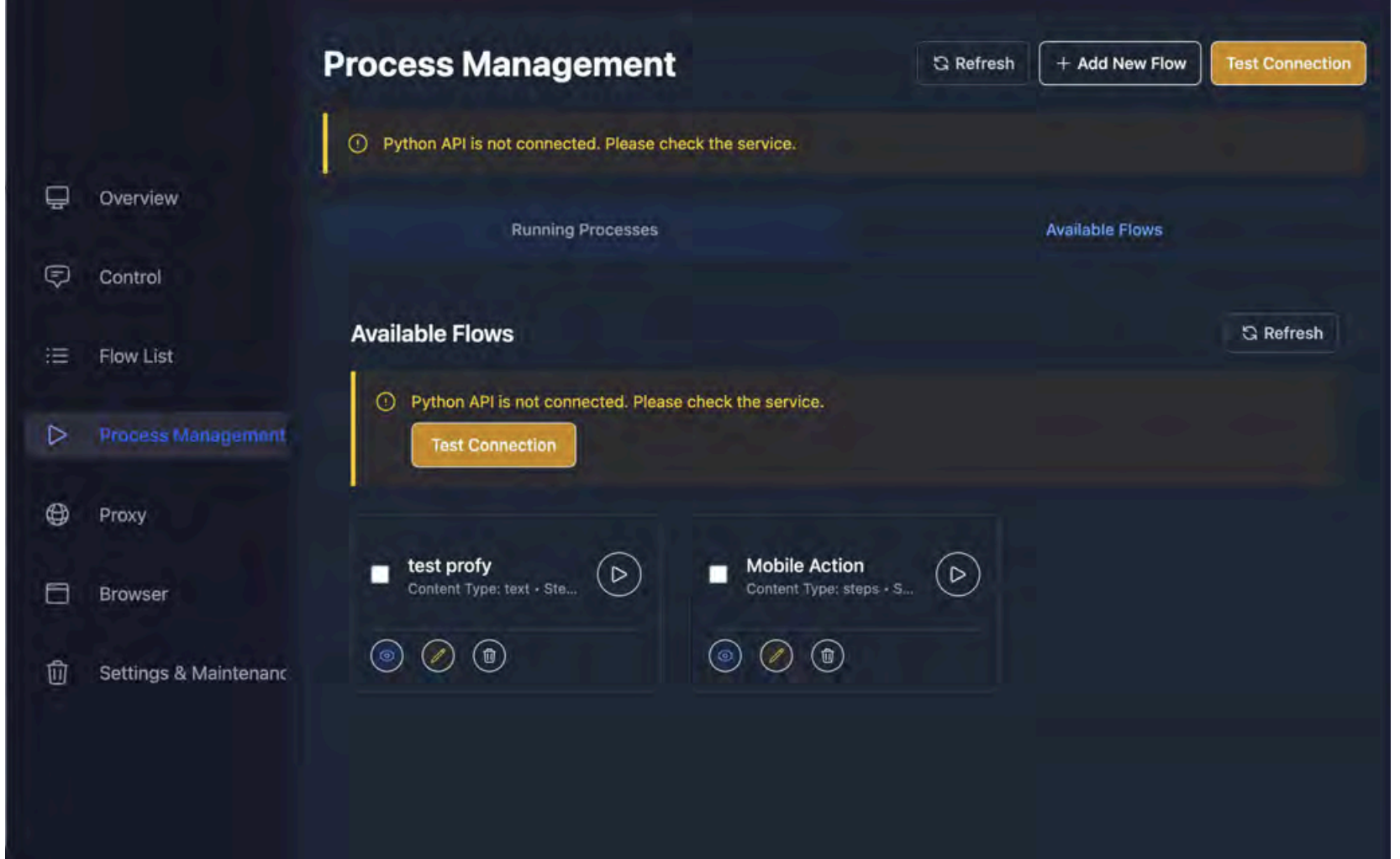The image size is (1400, 859).
Task: Select the test profy checkbox
Action: pos(380,574)
